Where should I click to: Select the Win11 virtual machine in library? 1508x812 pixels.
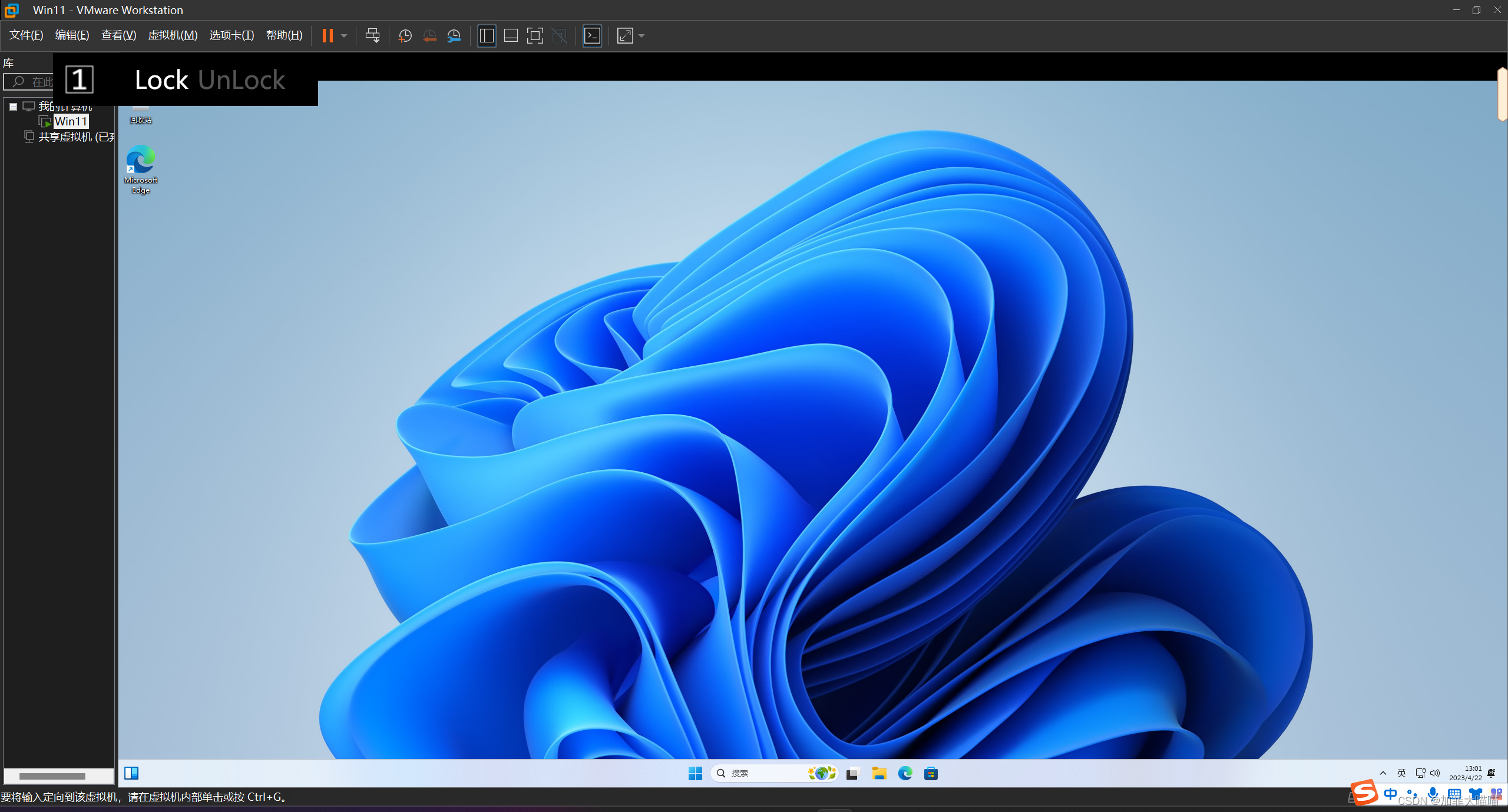(71, 121)
